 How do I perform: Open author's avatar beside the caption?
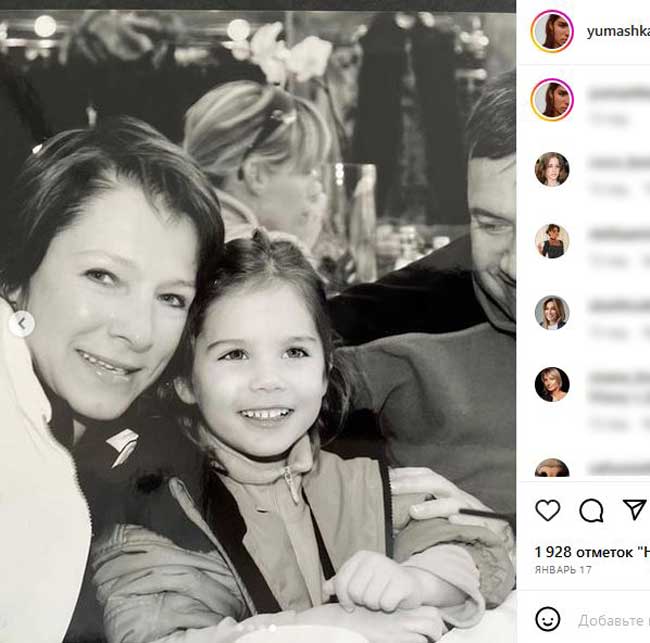[x=551, y=100]
